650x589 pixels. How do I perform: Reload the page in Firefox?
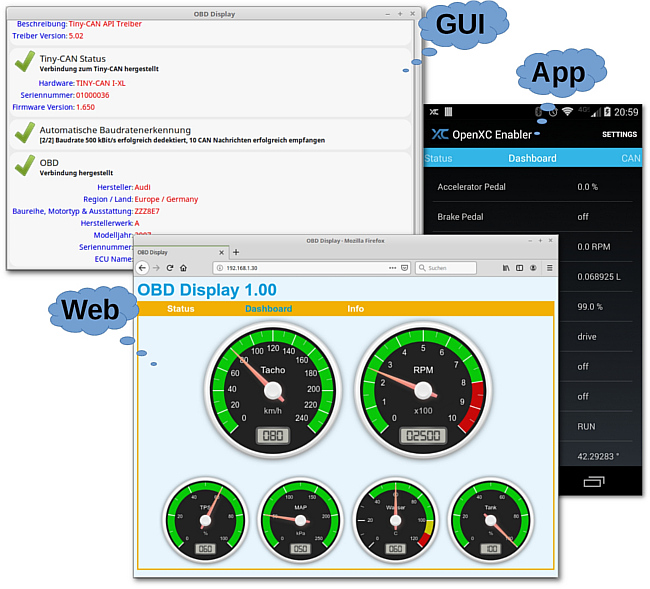pyautogui.click(x=170, y=268)
